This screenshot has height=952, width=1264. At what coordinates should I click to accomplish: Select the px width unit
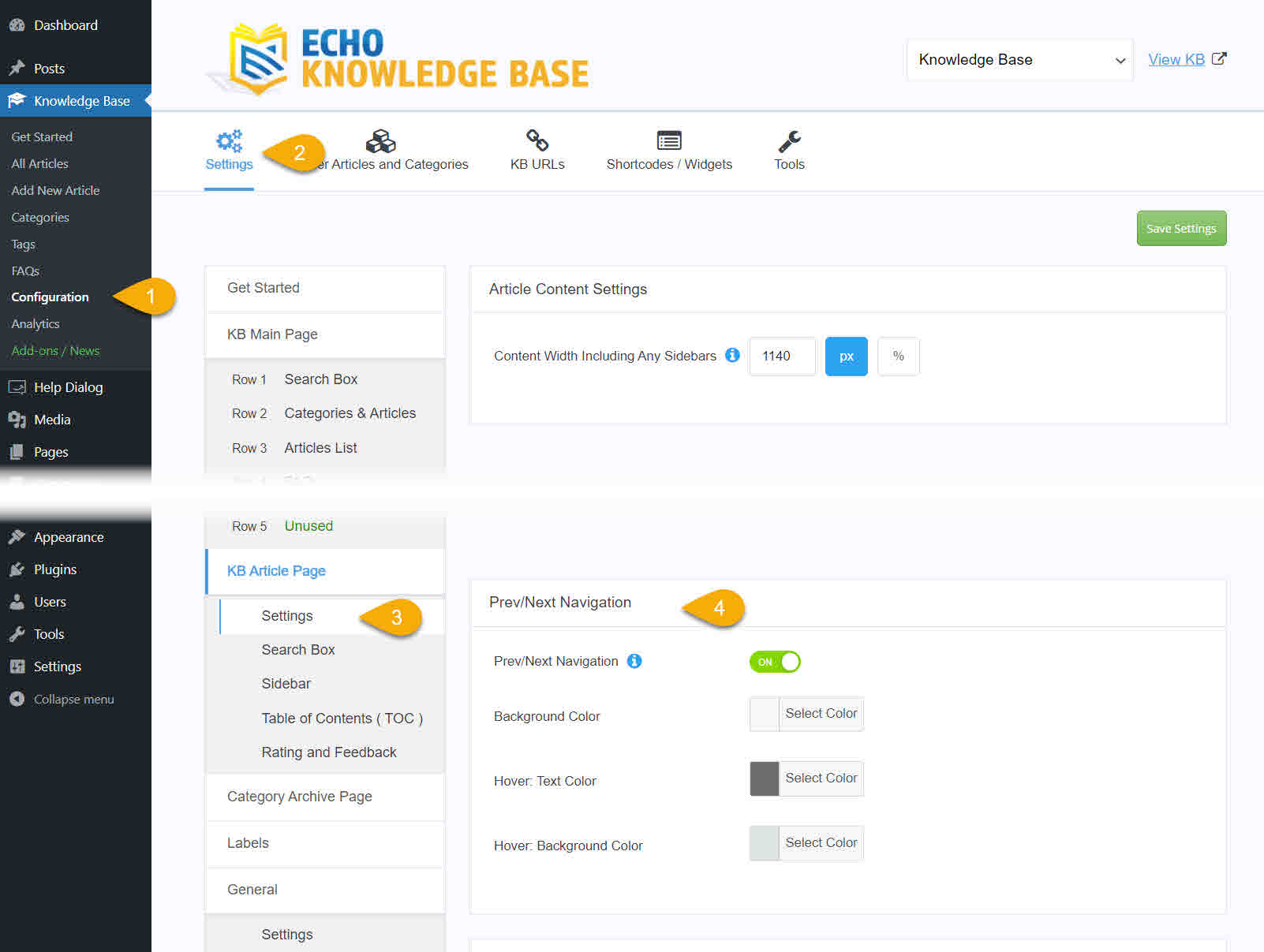(846, 357)
